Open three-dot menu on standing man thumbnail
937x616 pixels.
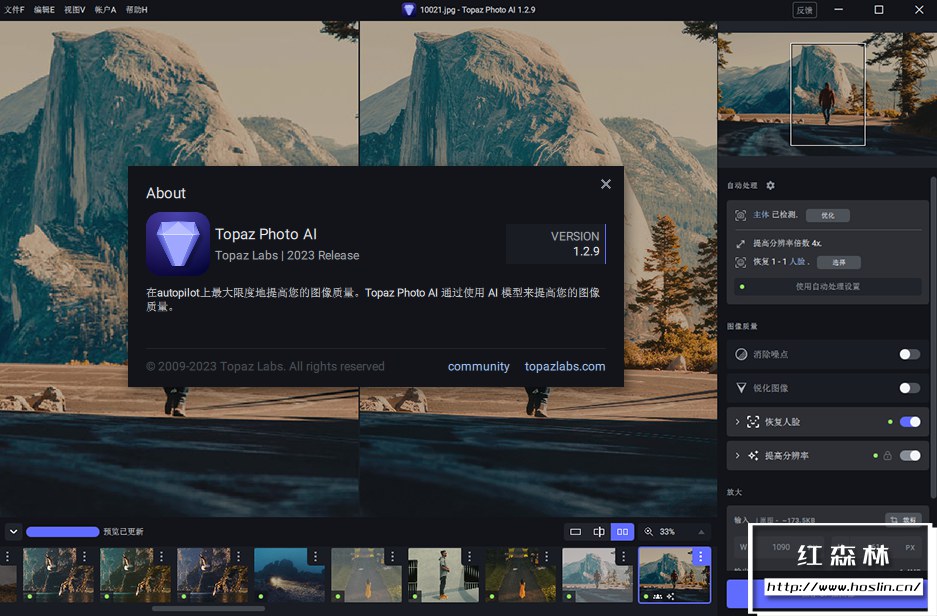click(x=469, y=556)
